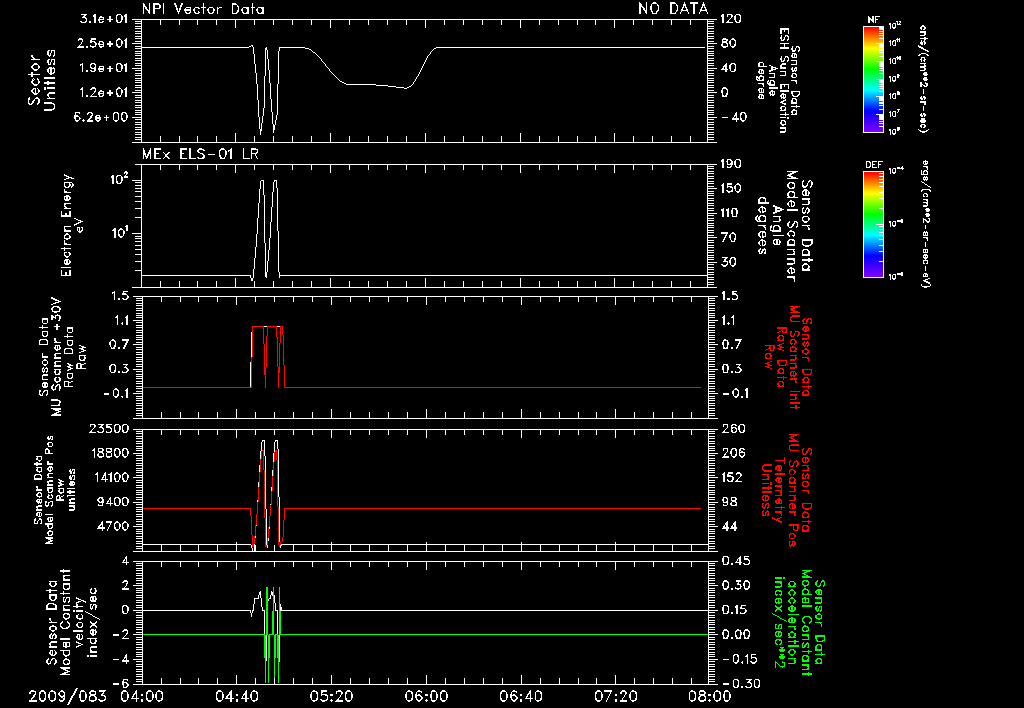Select the MEx ELS-01 LR panel title
The height and width of the screenshot is (708, 1024).
click(x=200, y=154)
